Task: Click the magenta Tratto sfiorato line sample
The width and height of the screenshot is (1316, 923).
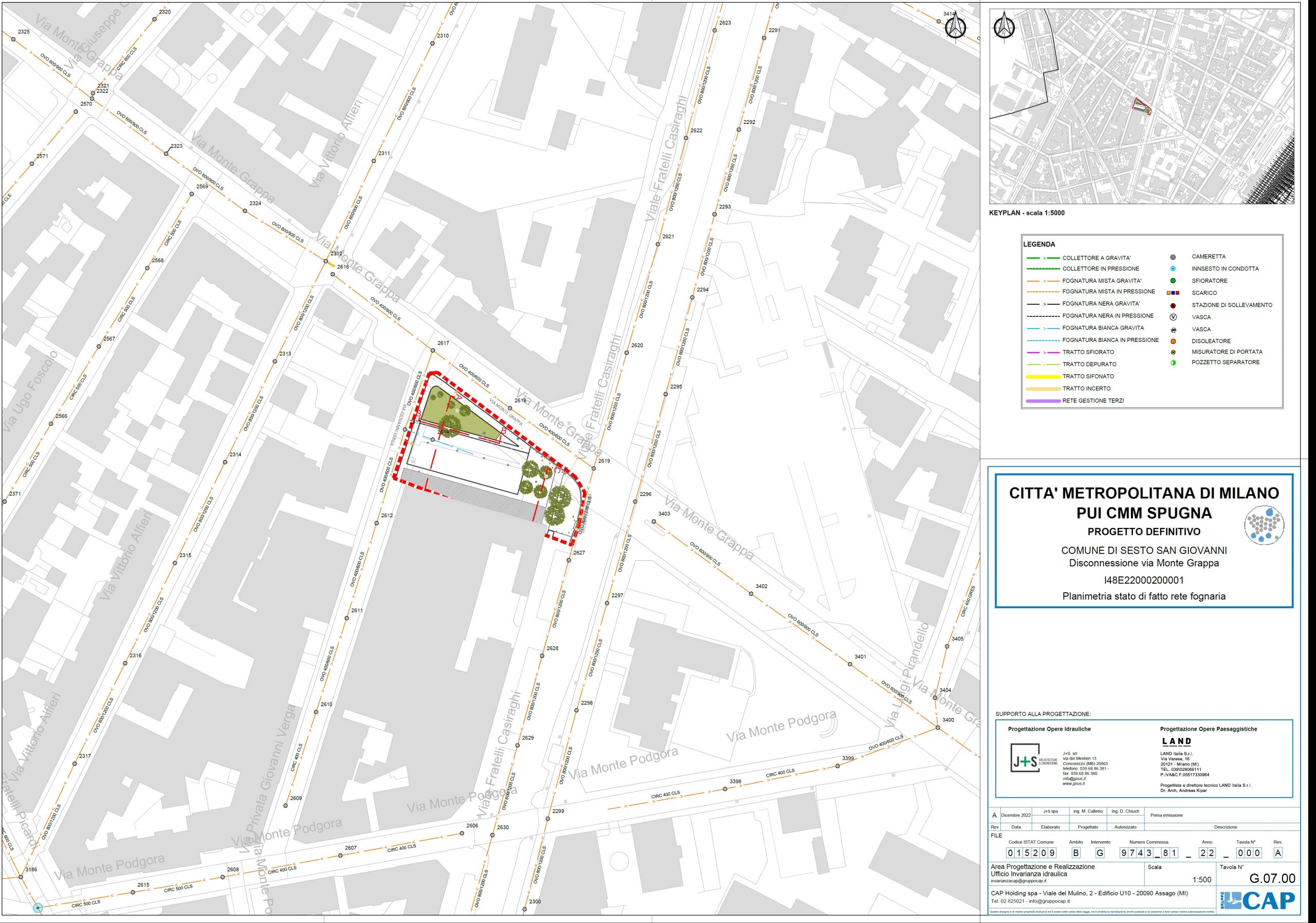Action: [1043, 352]
